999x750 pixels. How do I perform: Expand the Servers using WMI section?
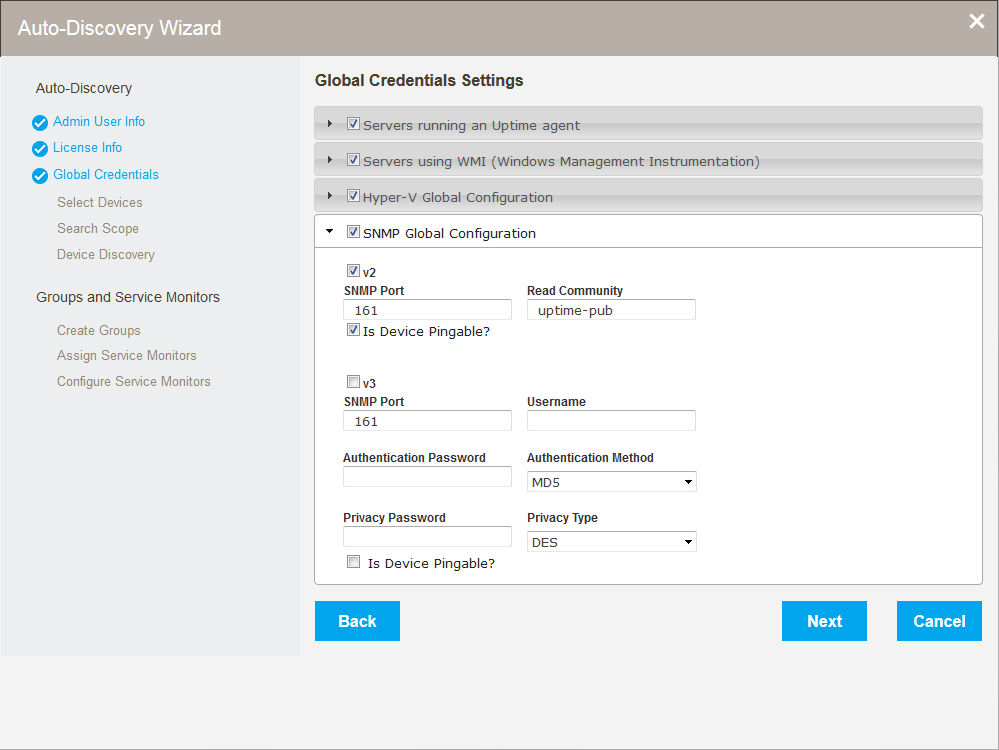[329, 160]
